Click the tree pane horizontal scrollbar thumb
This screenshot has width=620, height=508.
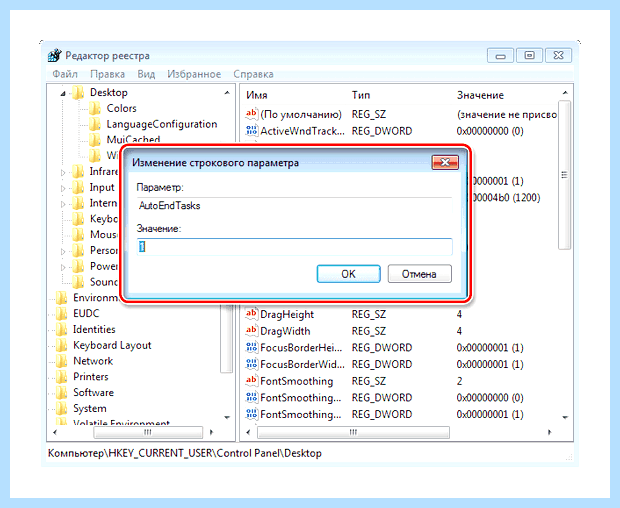148,432
